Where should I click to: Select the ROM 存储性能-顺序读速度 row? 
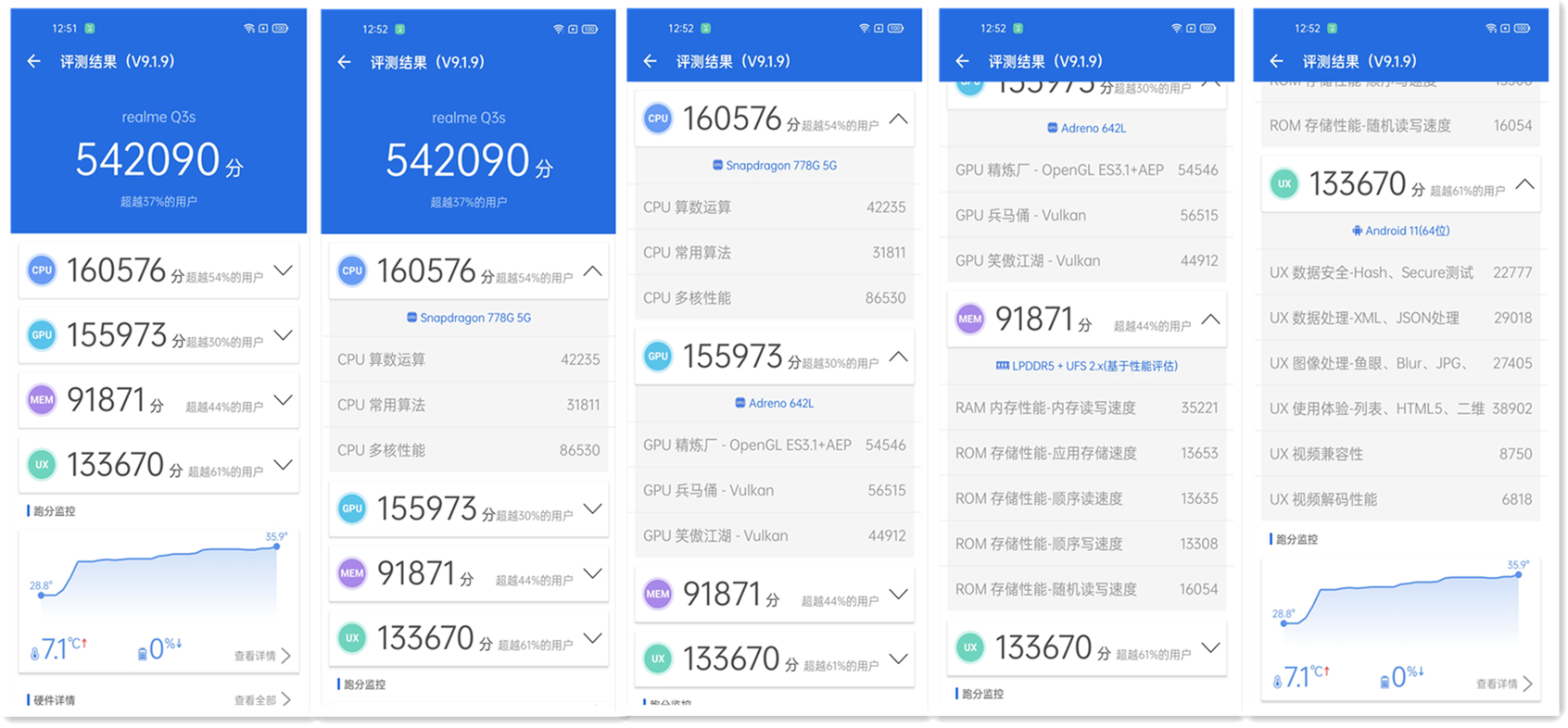click(x=1087, y=499)
